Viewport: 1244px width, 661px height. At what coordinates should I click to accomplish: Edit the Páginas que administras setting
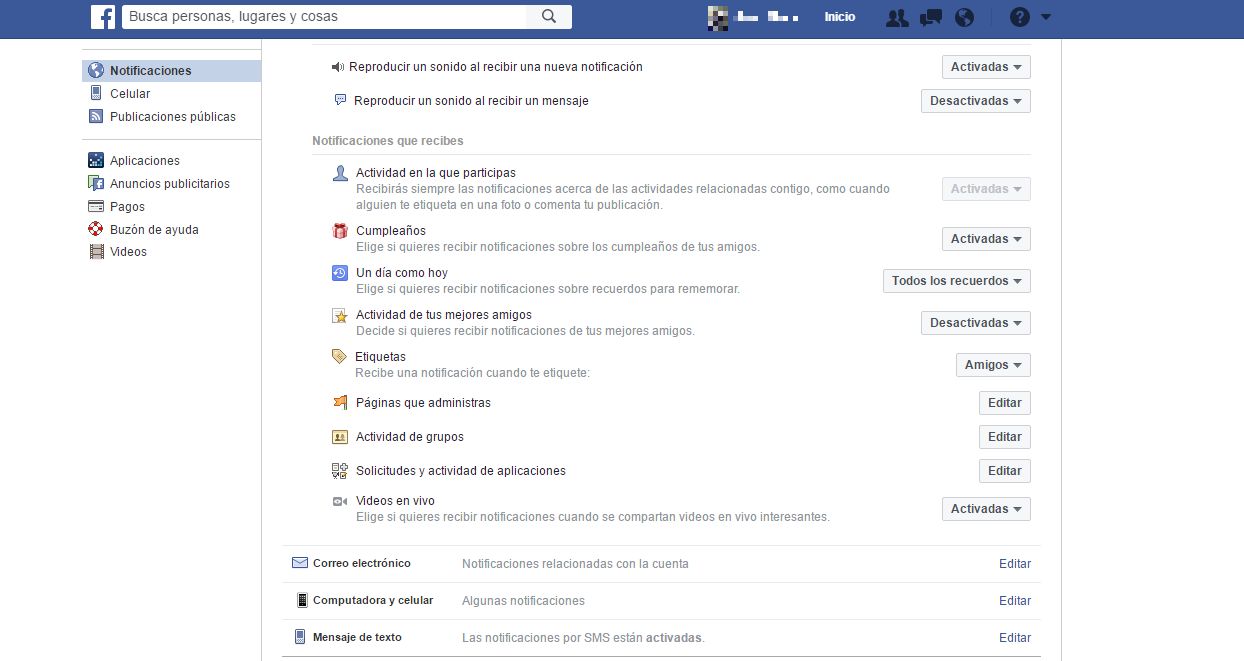1004,403
